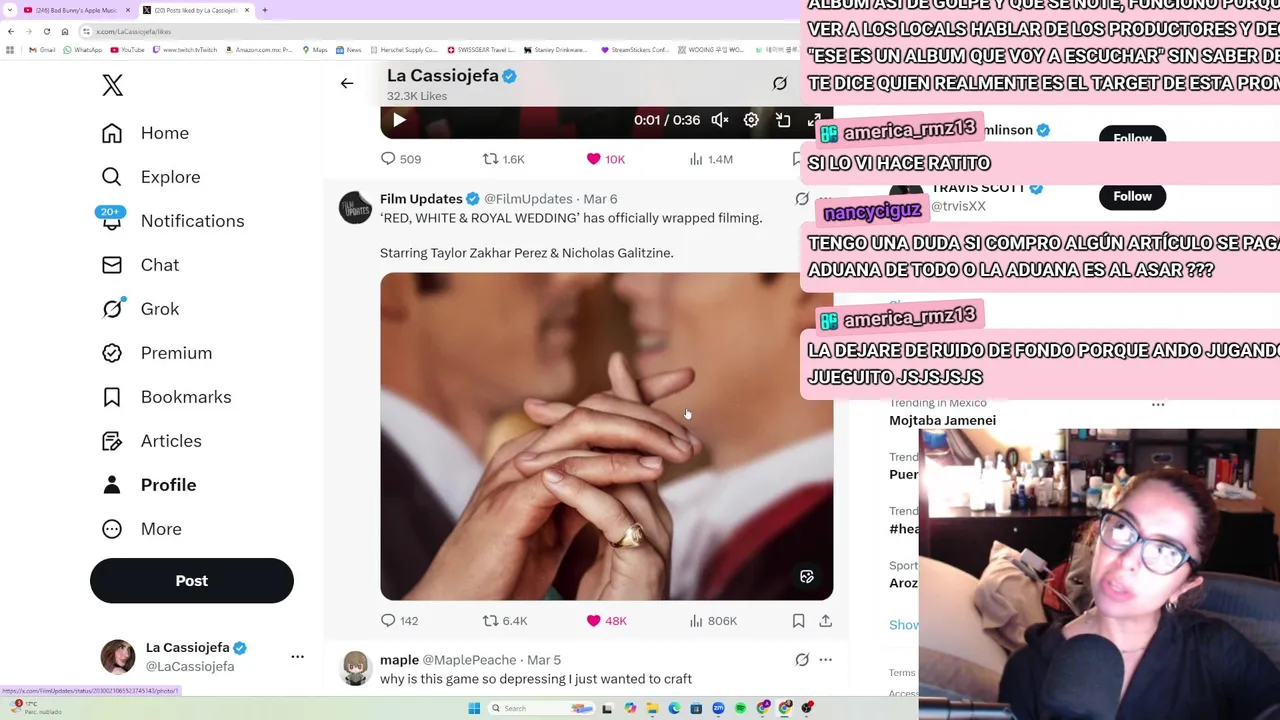The image size is (1280, 720).
Task: Click the image edit icon on photo
Action: tap(807, 577)
